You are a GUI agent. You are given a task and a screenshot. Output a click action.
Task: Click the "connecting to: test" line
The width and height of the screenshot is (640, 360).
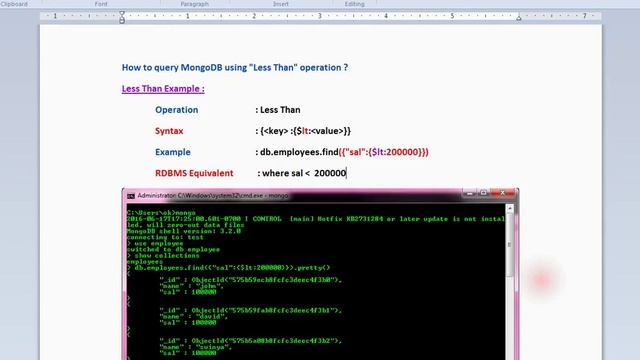pos(165,237)
